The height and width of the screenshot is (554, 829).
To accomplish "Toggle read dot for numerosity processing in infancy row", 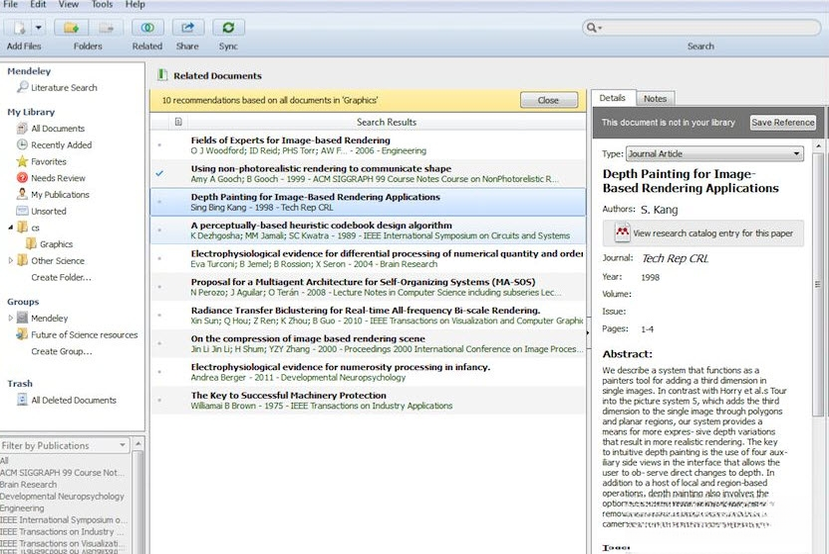I will click(x=160, y=372).
